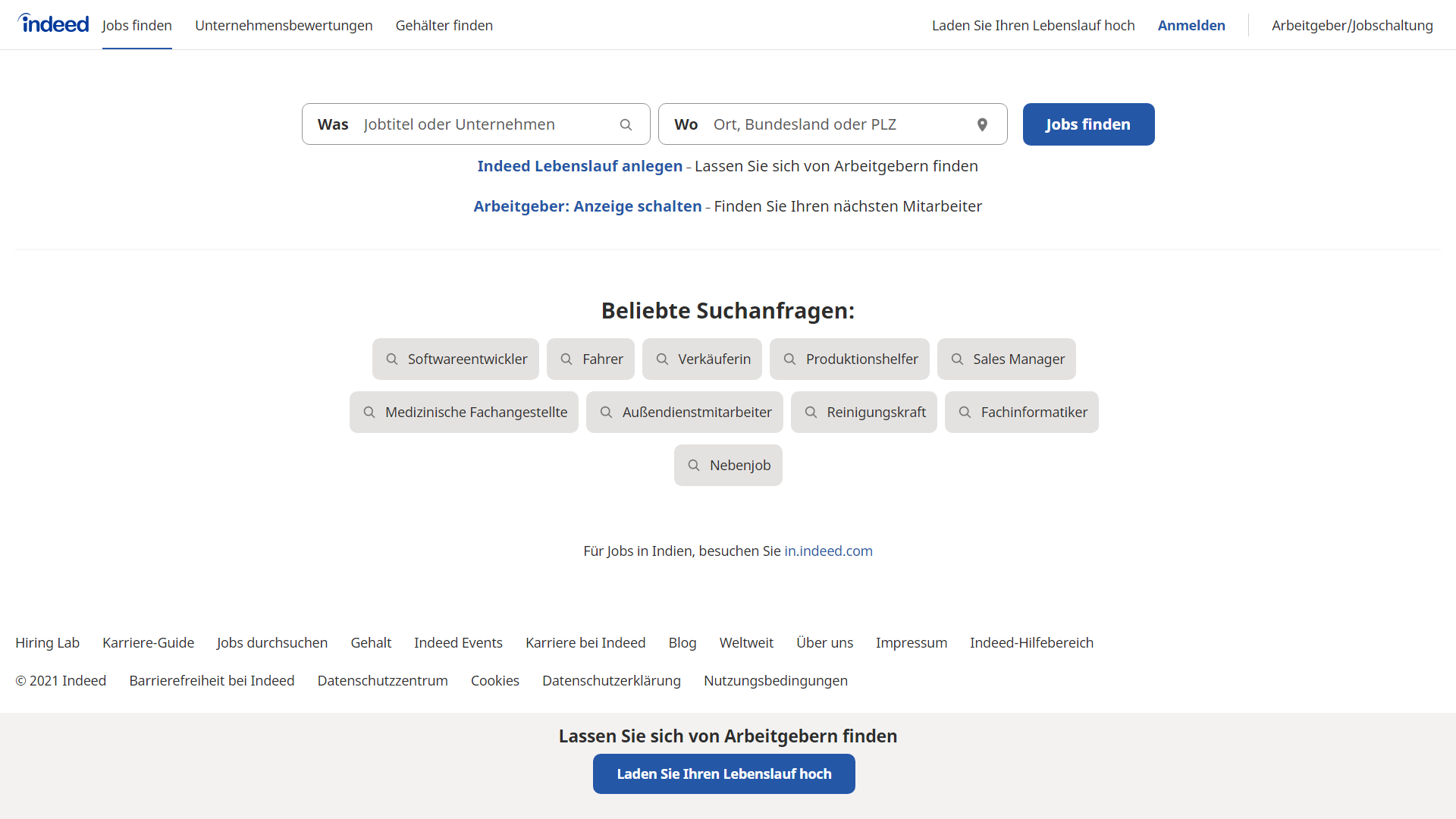Select the Fachinformatiker popular search
Image resolution: width=1456 pixels, height=819 pixels.
click(x=1021, y=413)
